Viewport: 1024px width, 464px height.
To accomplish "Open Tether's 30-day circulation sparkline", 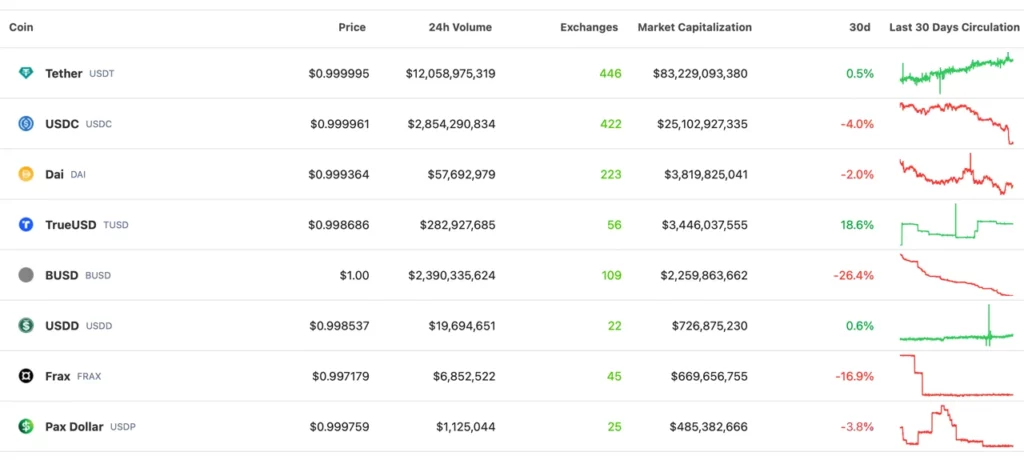I will coord(957,72).
